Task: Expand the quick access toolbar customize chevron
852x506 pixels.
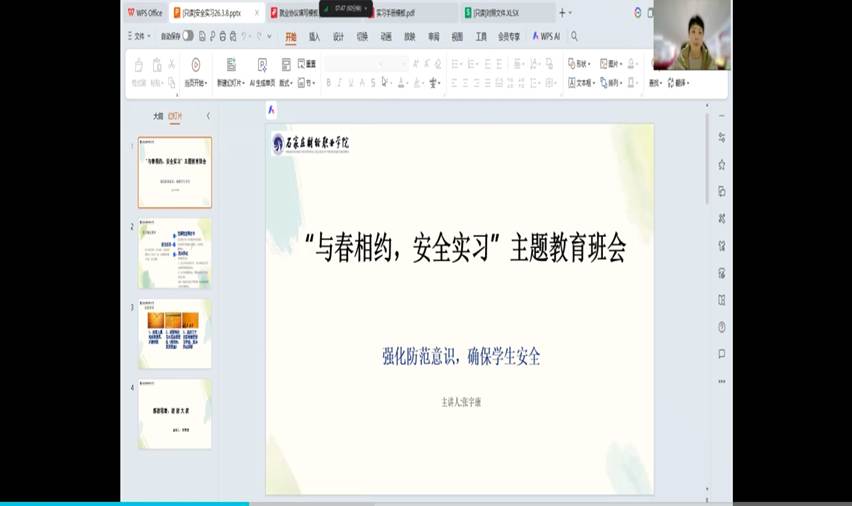Action: (x=270, y=36)
